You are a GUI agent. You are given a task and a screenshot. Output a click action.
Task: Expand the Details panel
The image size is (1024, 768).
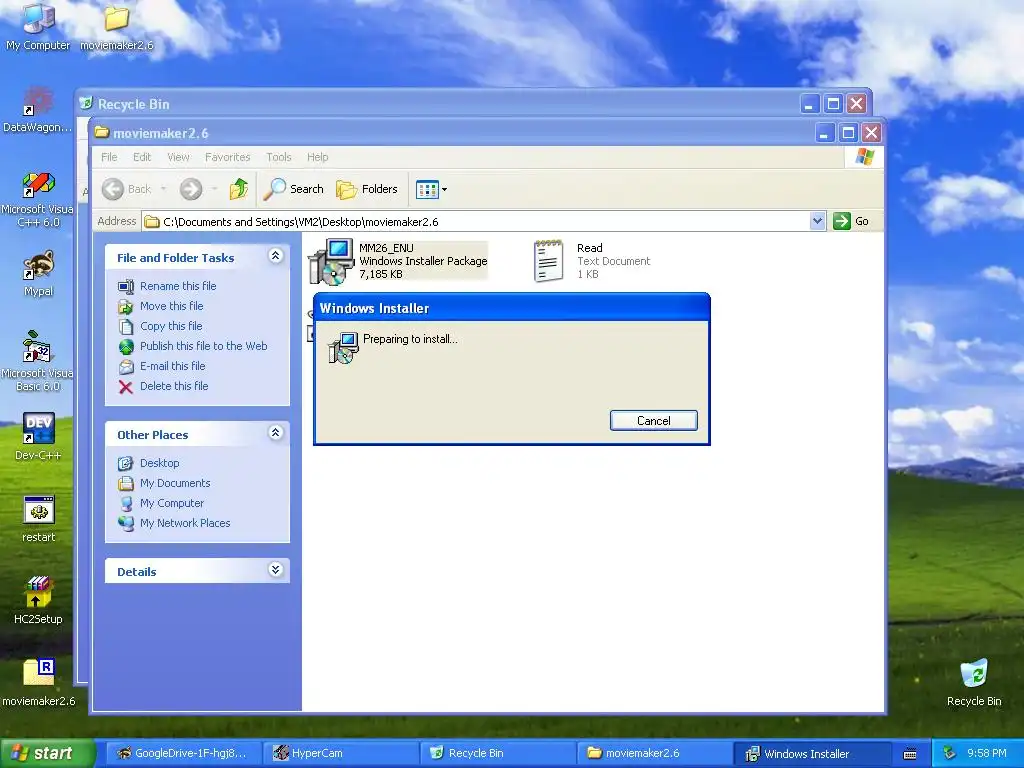click(276, 570)
